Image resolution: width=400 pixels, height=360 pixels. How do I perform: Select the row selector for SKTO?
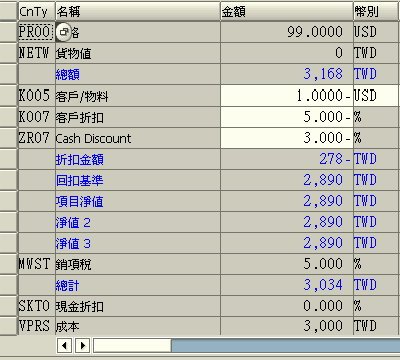(x=8, y=306)
